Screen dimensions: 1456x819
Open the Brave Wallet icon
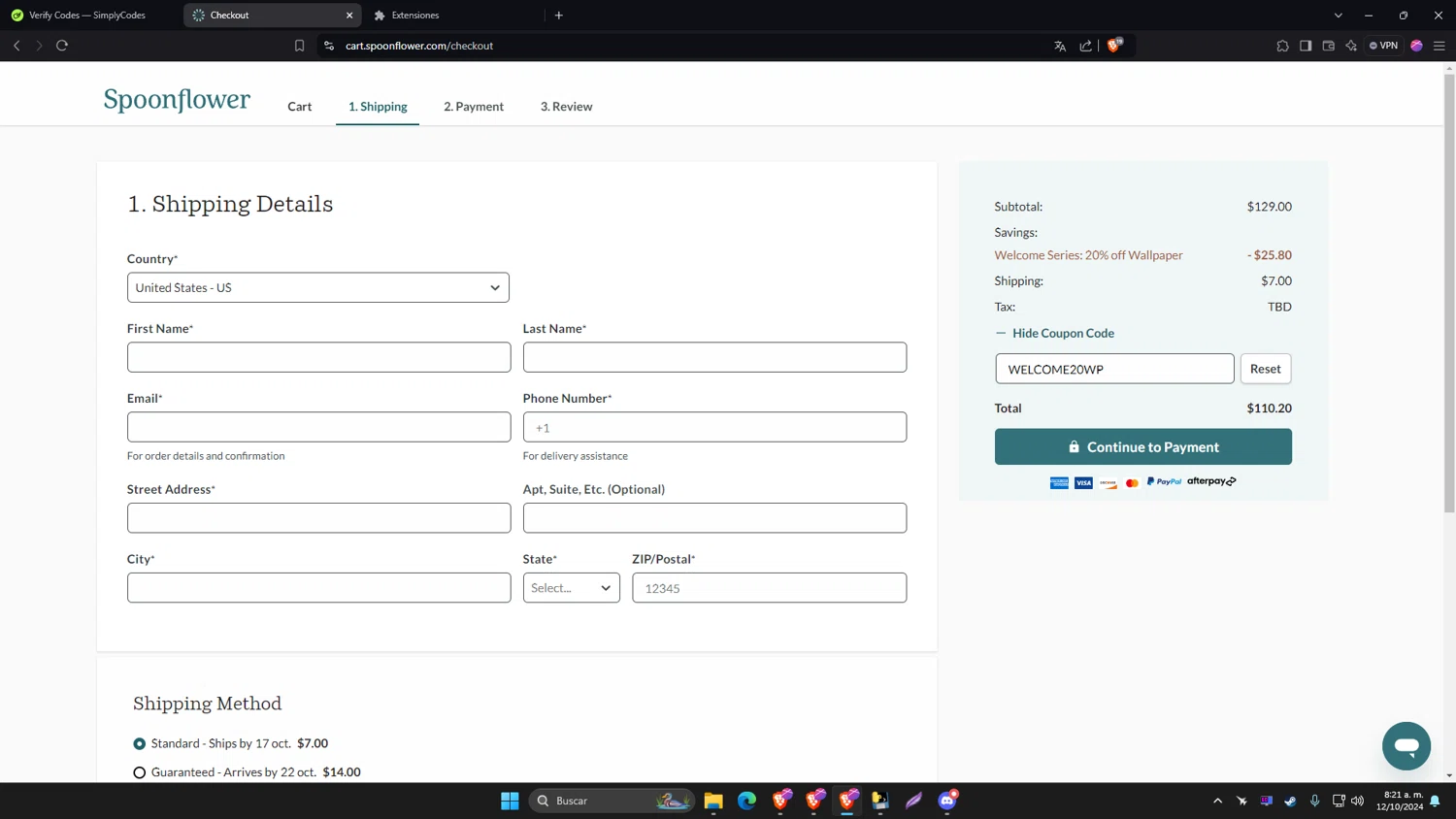1329,46
